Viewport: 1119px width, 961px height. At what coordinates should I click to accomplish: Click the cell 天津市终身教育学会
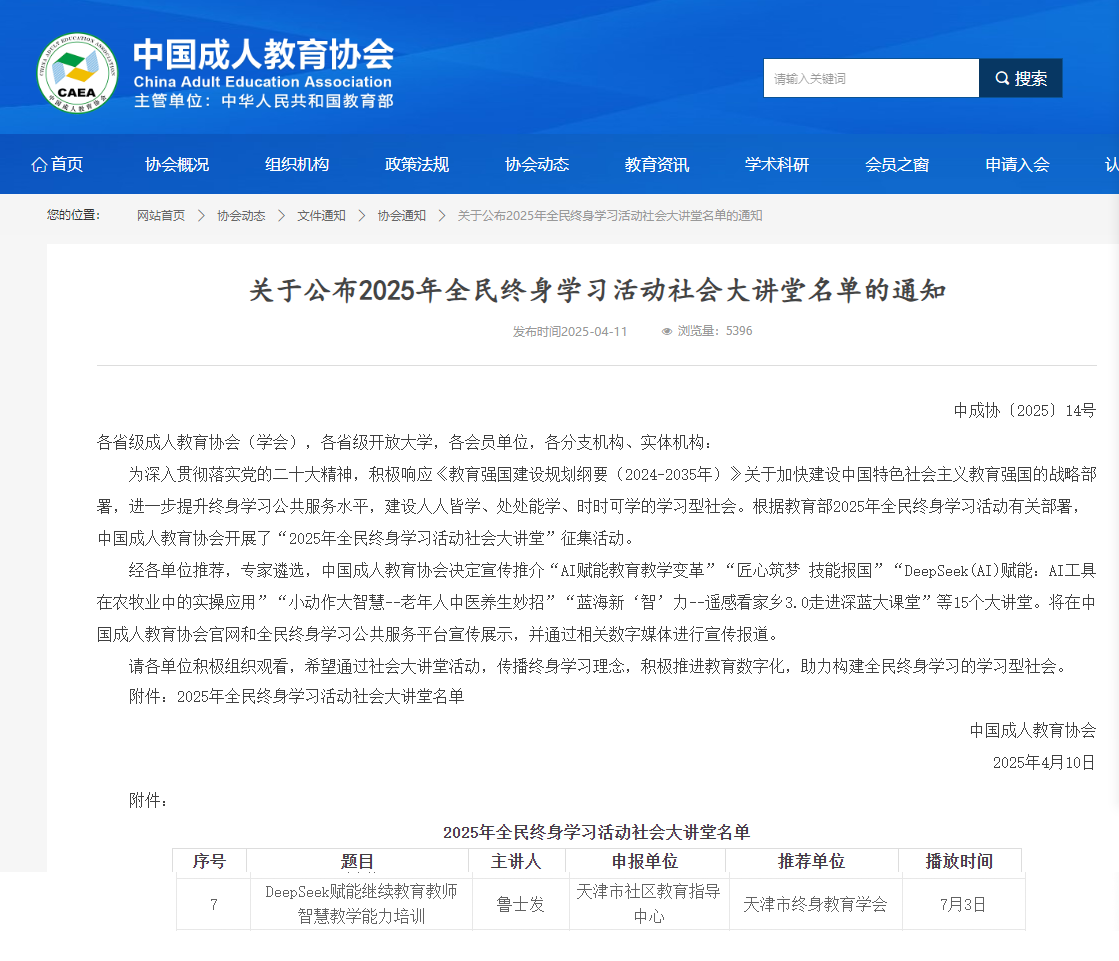pyautogui.click(x=815, y=904)
